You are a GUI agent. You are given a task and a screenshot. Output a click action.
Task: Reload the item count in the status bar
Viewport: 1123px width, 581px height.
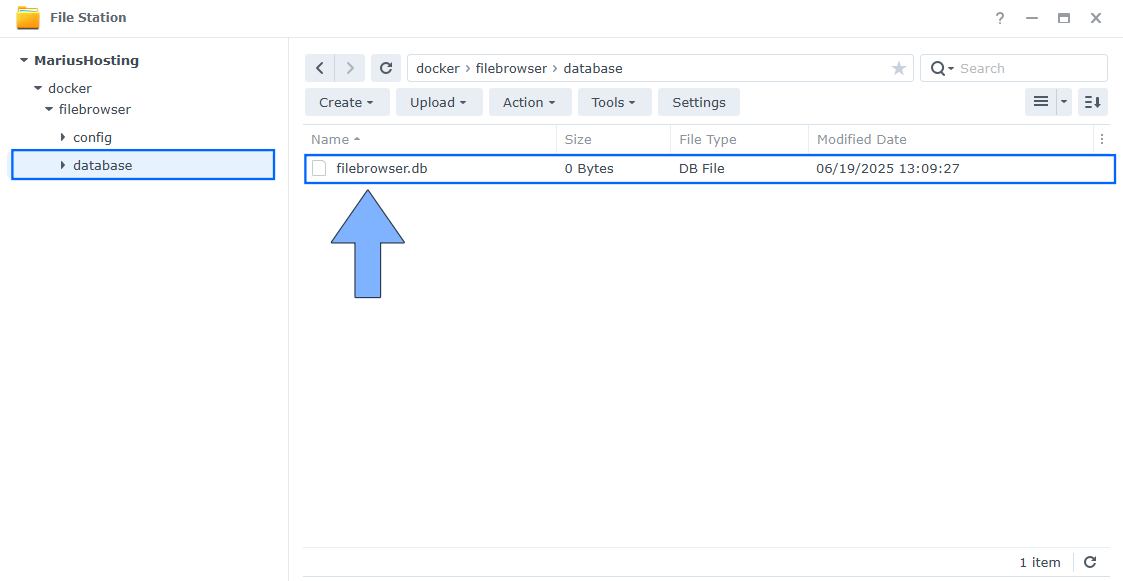tap(1090, 562)
